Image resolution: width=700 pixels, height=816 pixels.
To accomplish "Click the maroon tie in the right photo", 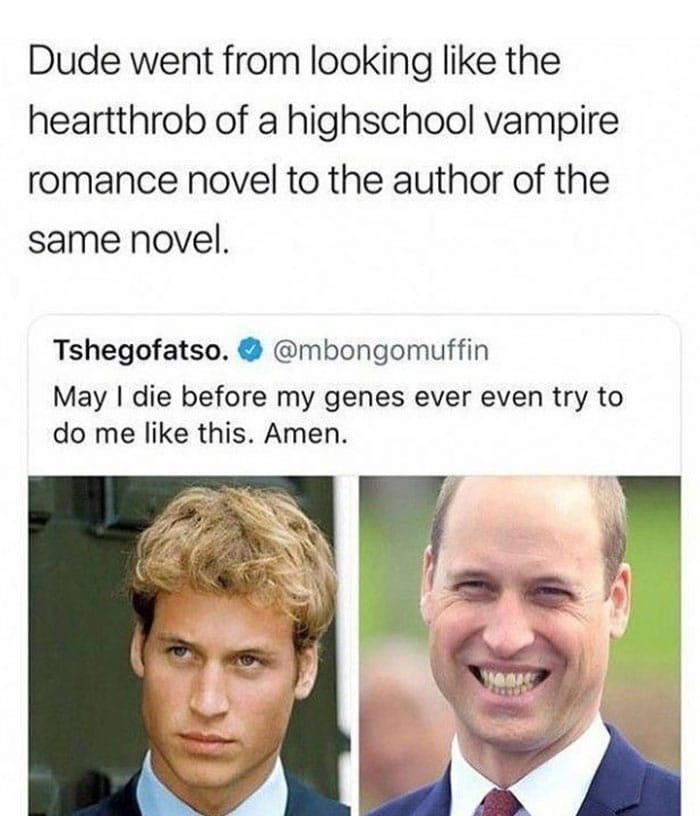I will click(500, 802).
